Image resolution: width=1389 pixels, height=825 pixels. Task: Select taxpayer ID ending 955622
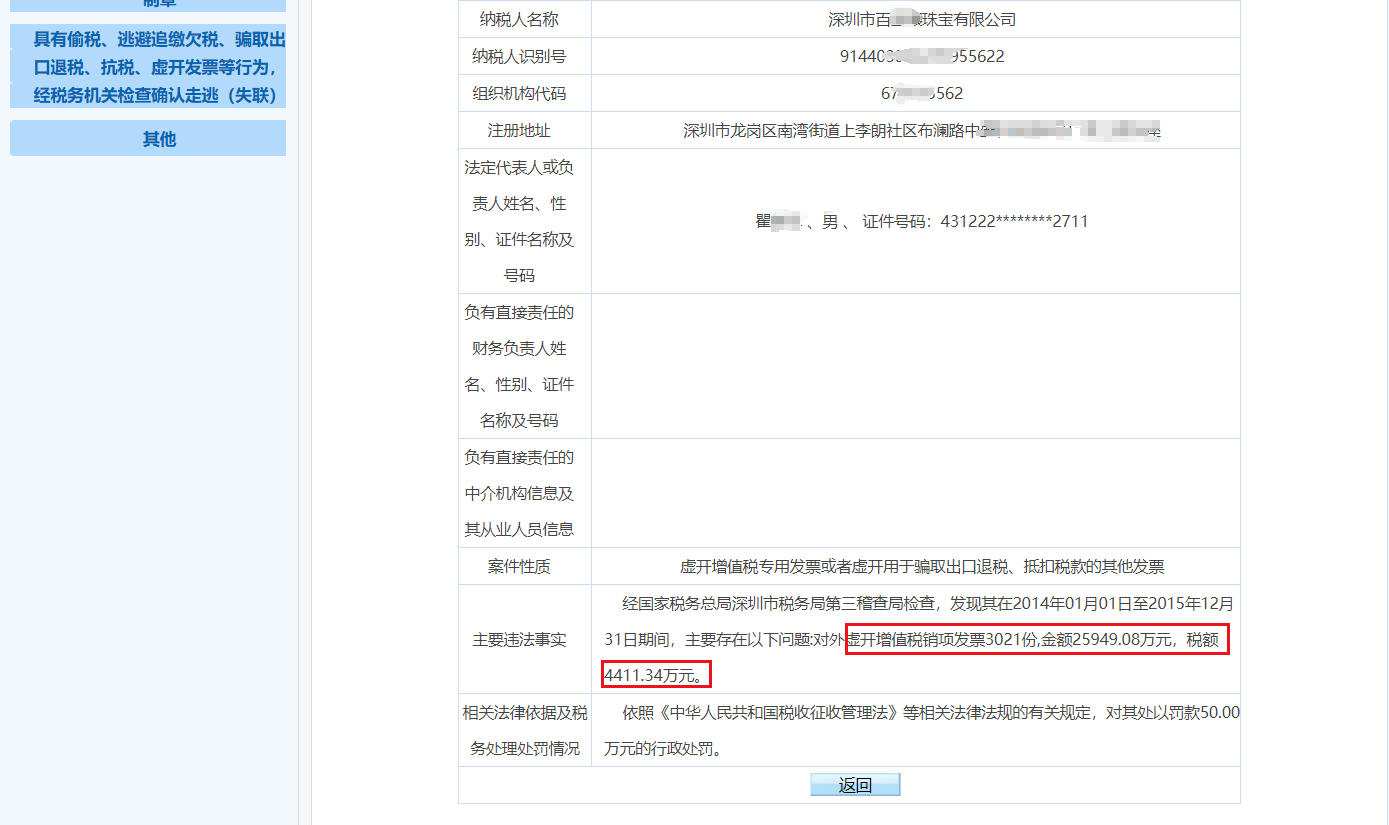tap(922, 56)
